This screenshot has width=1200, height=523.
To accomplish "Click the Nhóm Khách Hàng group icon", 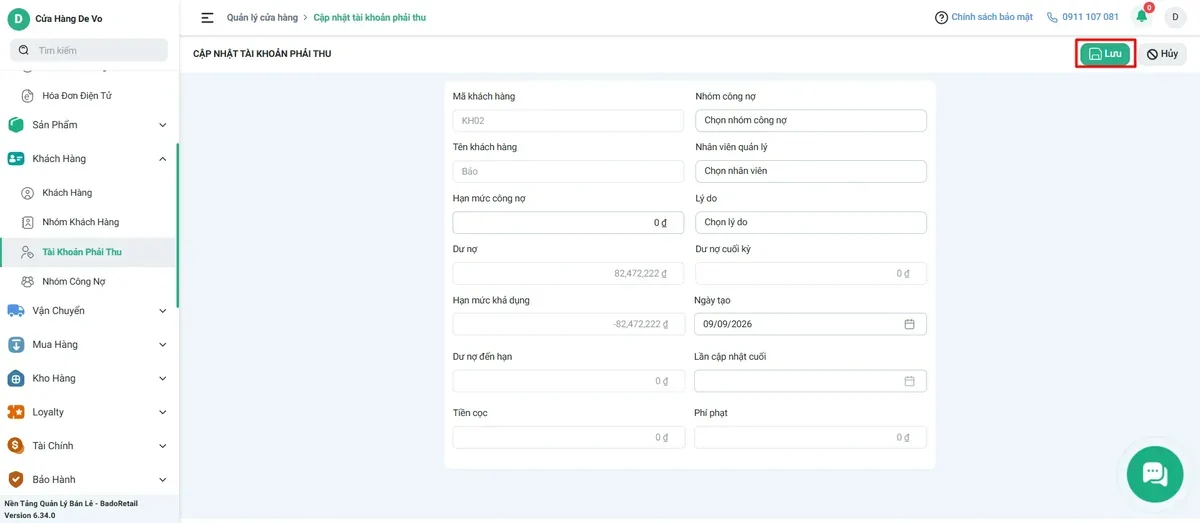I will click(x=28, y=222).
